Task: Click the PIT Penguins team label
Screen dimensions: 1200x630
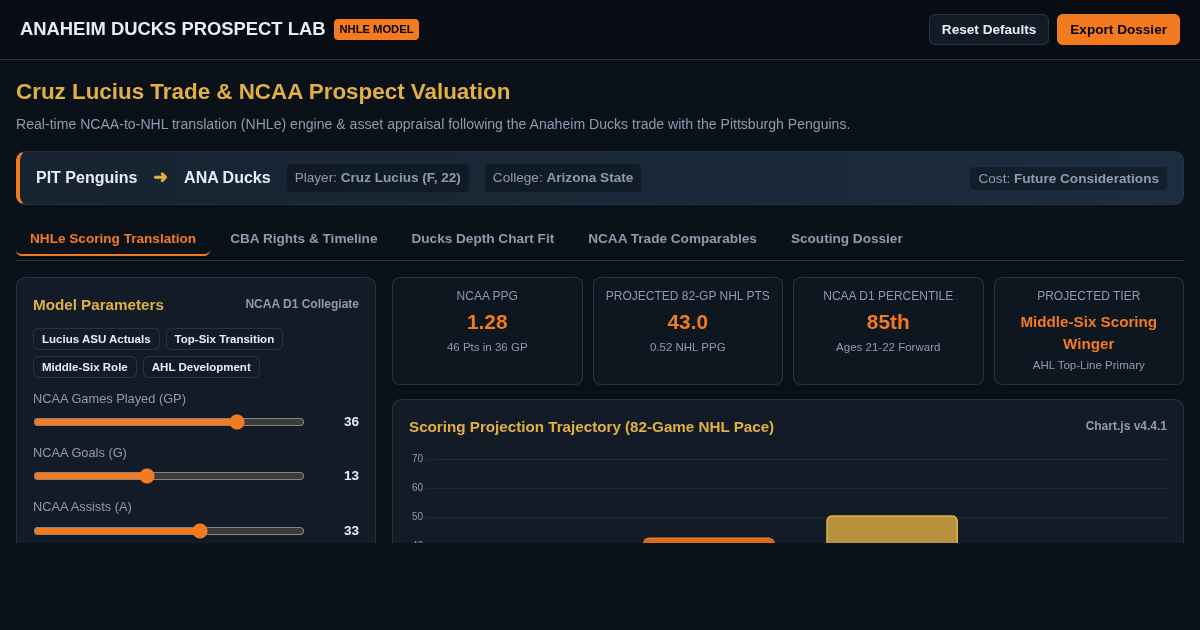Action: tap(87, 177)
